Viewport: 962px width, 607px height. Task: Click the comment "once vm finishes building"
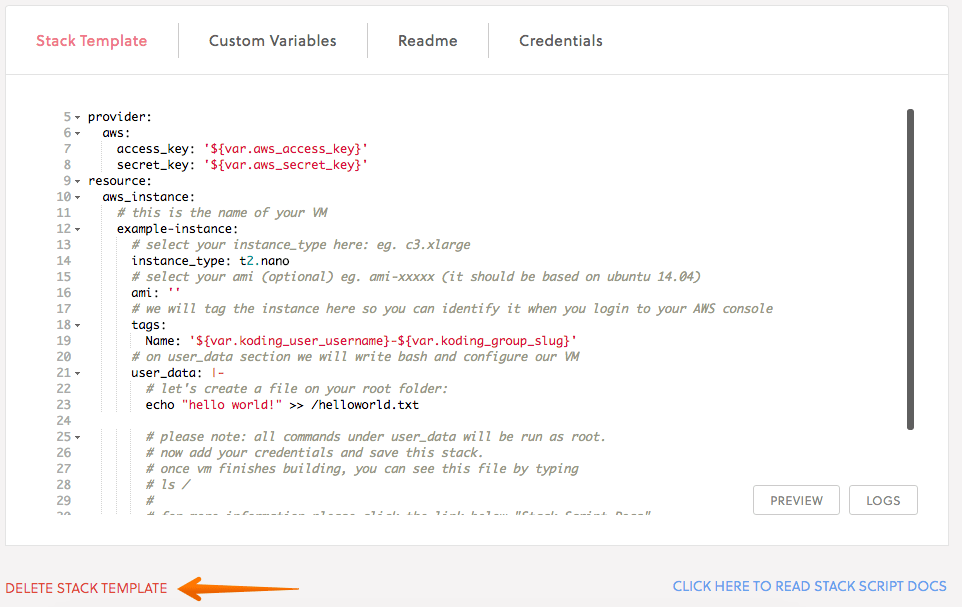point(362,468)
